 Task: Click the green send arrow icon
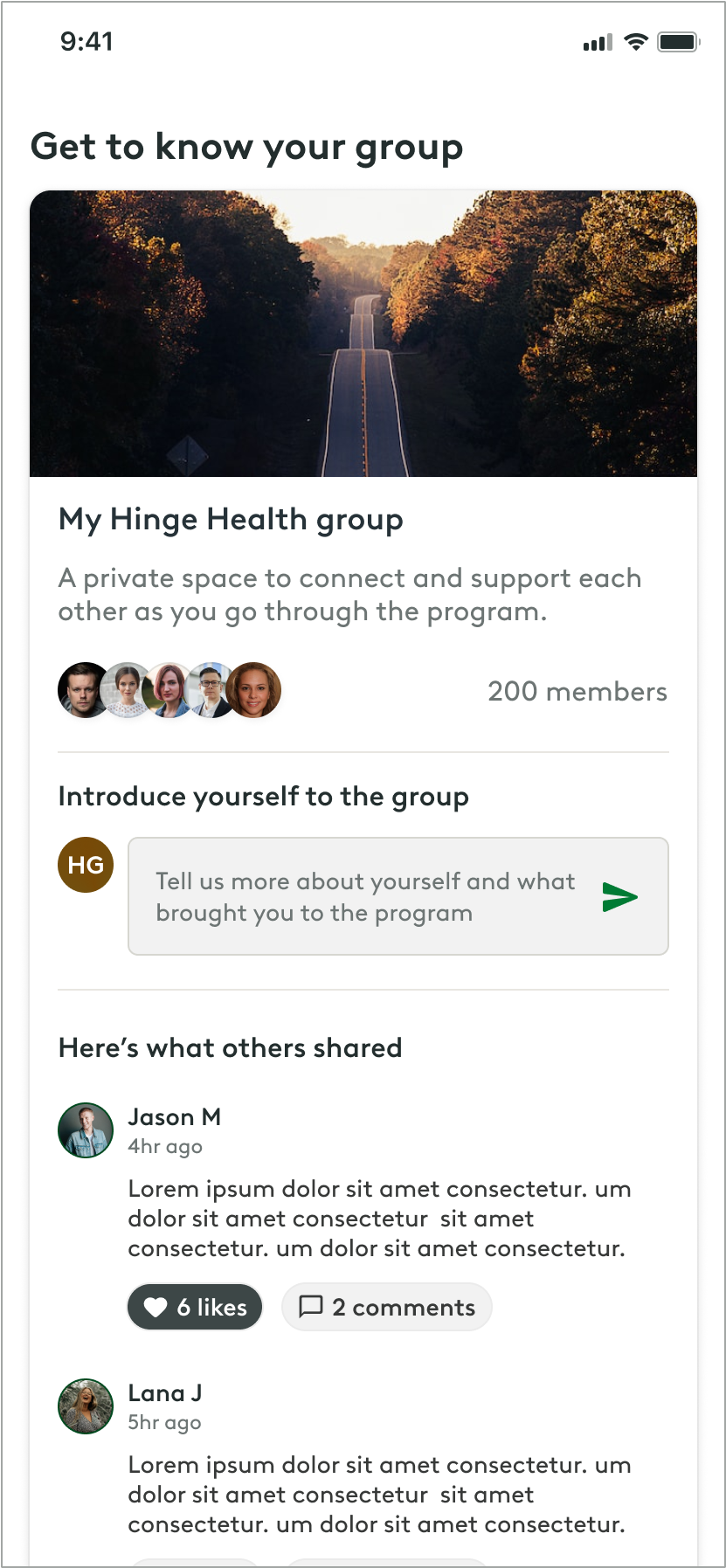click(x=619, y=897)
